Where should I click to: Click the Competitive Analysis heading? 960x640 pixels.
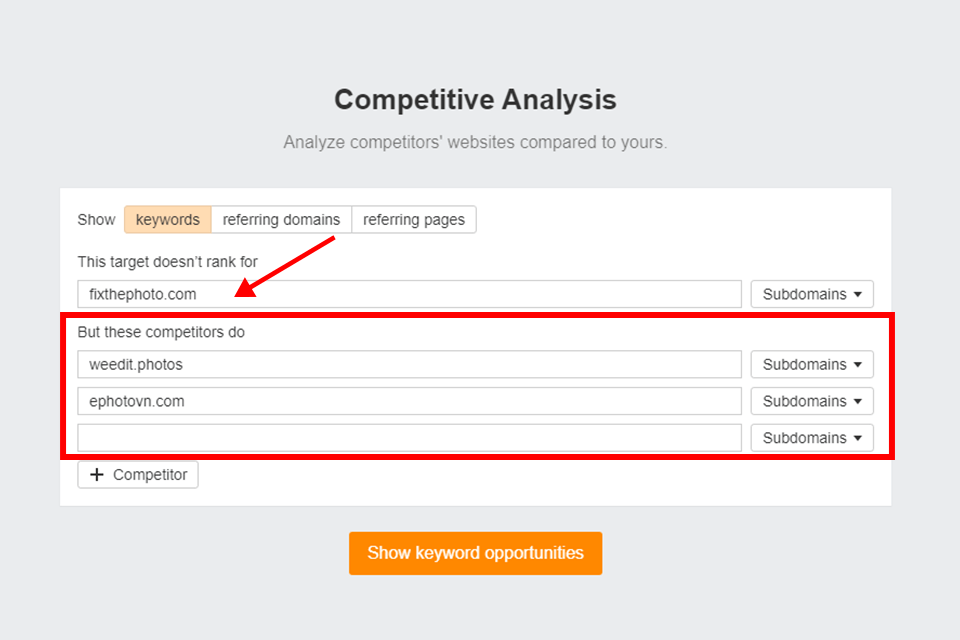tap(475, 100)
